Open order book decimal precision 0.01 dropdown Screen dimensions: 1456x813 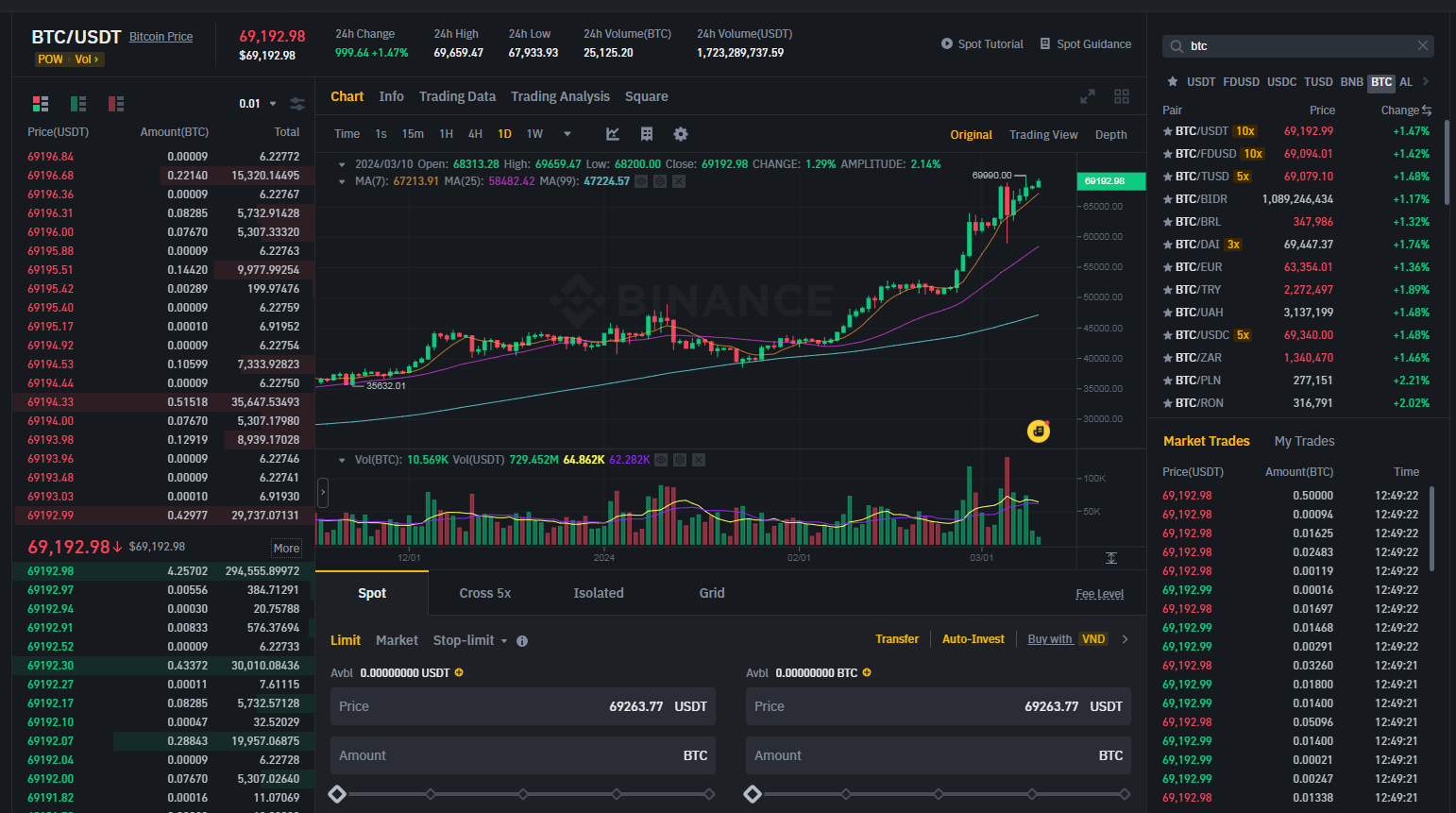258,104
